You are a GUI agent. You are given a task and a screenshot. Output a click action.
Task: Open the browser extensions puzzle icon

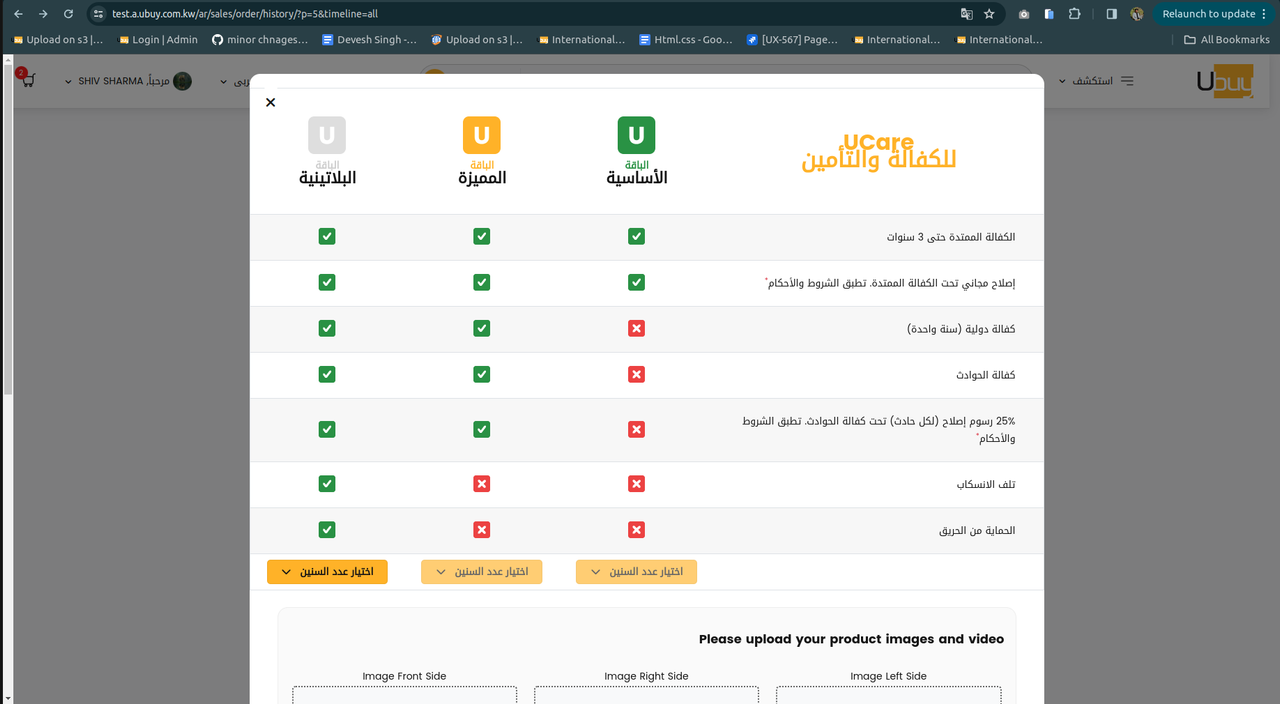[x=1074, y=14]
